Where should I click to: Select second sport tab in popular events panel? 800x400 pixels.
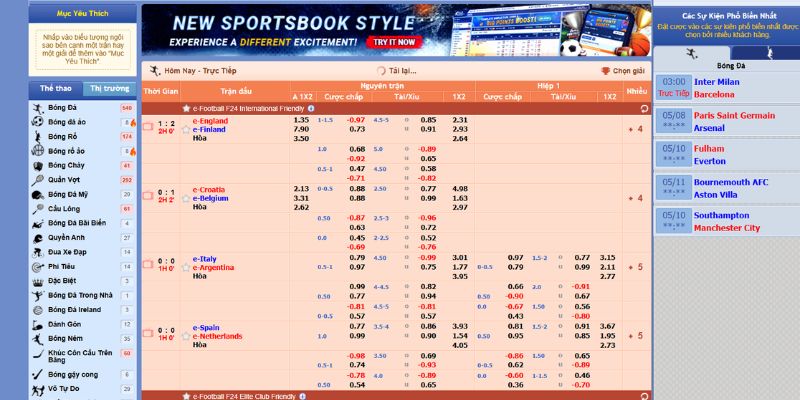(768, 53)
